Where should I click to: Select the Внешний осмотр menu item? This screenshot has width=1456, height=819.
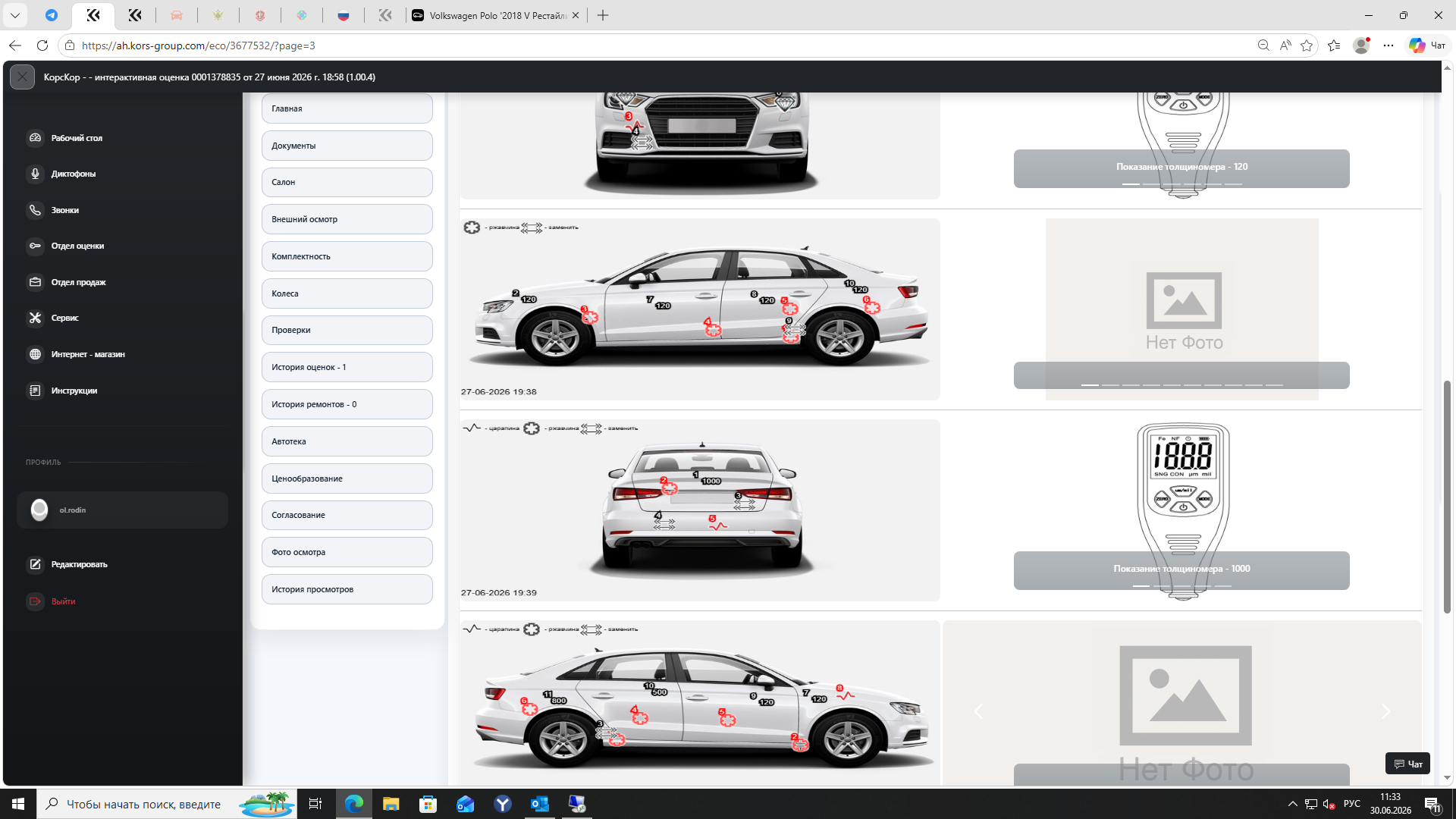click(x=347, y=219)
